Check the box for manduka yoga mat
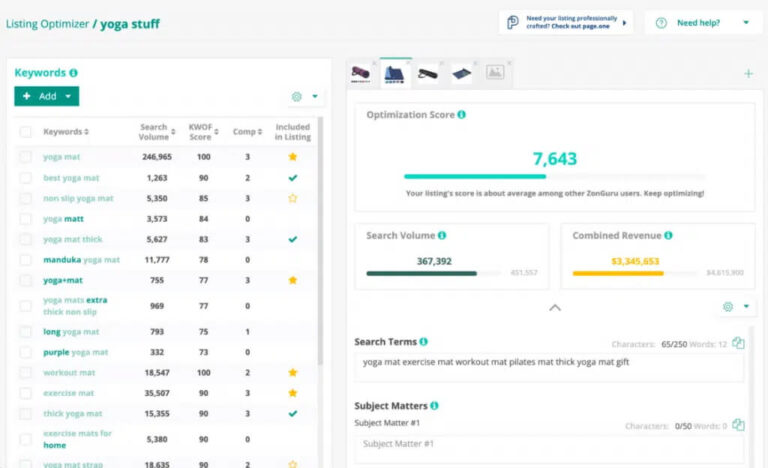The image size is (768, 468). [x=25, y=260]
